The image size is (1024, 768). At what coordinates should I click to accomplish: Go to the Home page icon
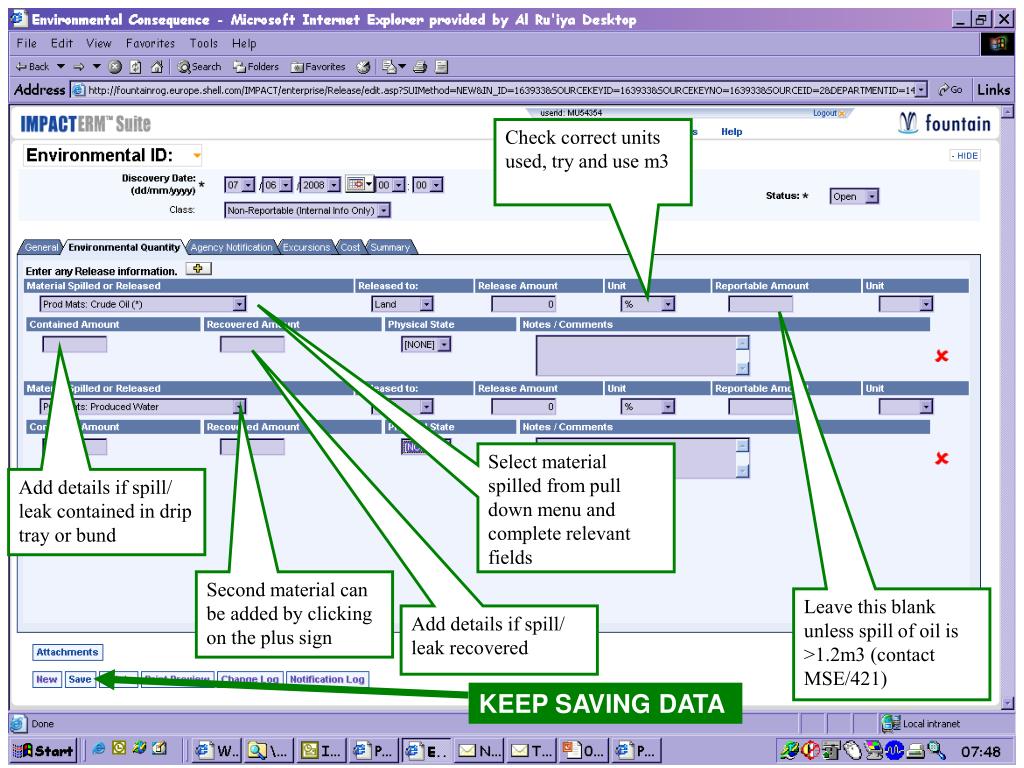pyautogui.click(x=157, y=67)
